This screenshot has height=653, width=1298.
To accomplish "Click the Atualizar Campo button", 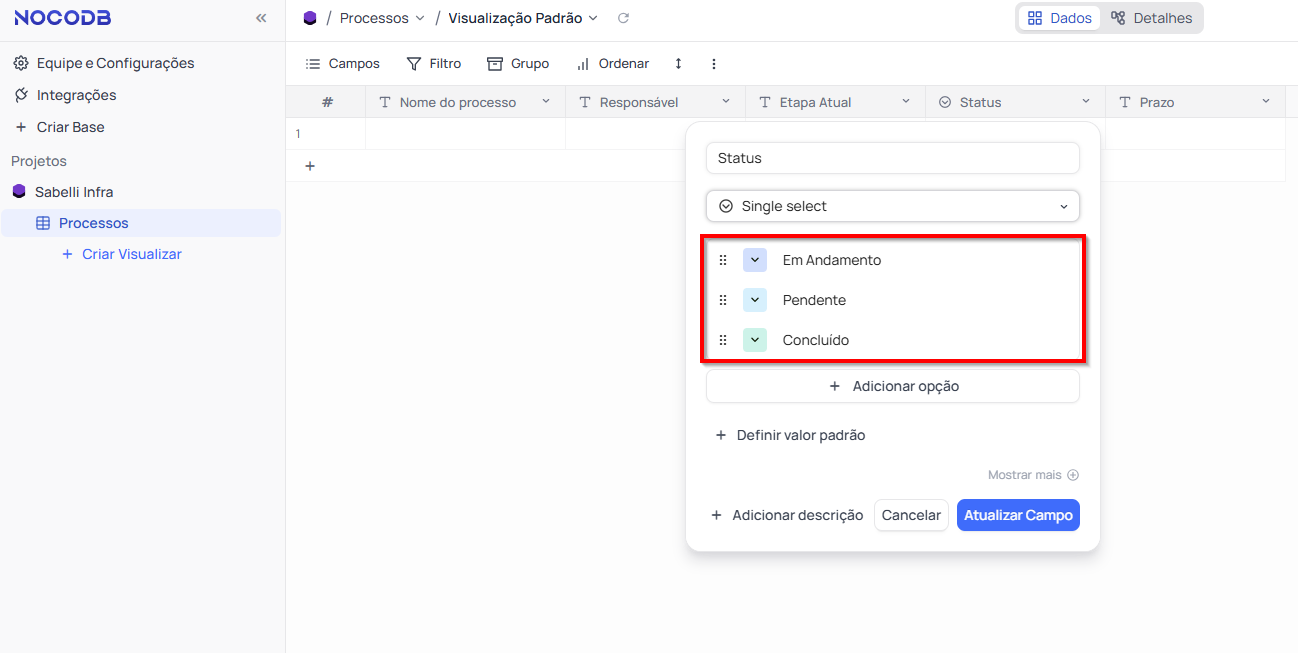I will point(1018,515).
